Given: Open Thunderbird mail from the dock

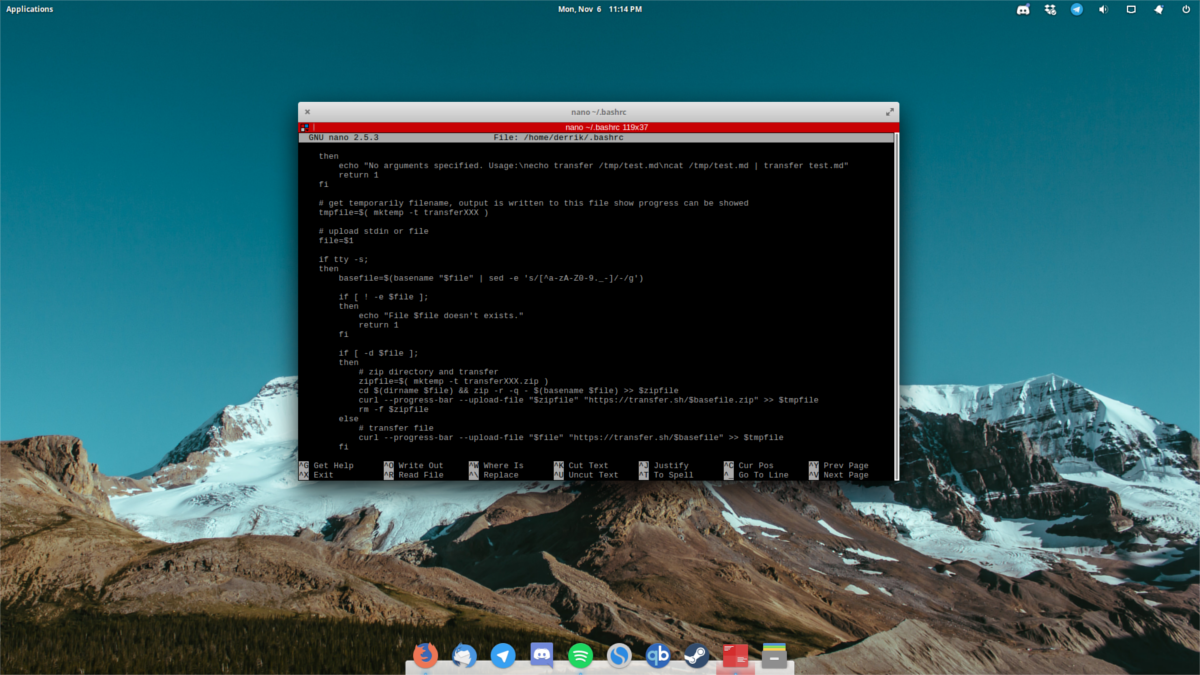Looking at the screenshot, I should coord(464,656).
